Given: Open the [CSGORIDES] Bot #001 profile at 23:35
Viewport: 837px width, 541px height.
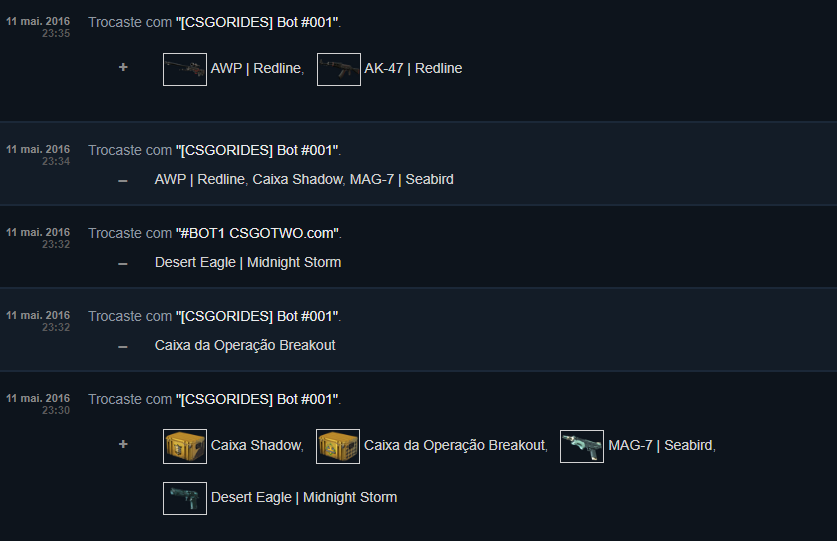Looking at the screenshot, I should 258,22.
